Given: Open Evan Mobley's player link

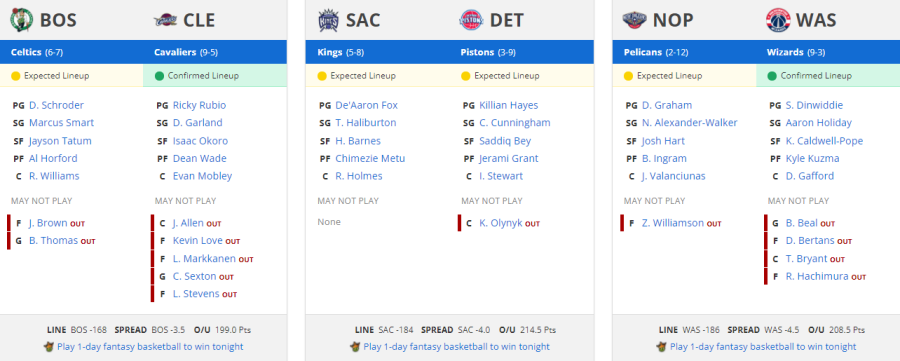Looking at the screenshot, I should (x=203, y=176).
